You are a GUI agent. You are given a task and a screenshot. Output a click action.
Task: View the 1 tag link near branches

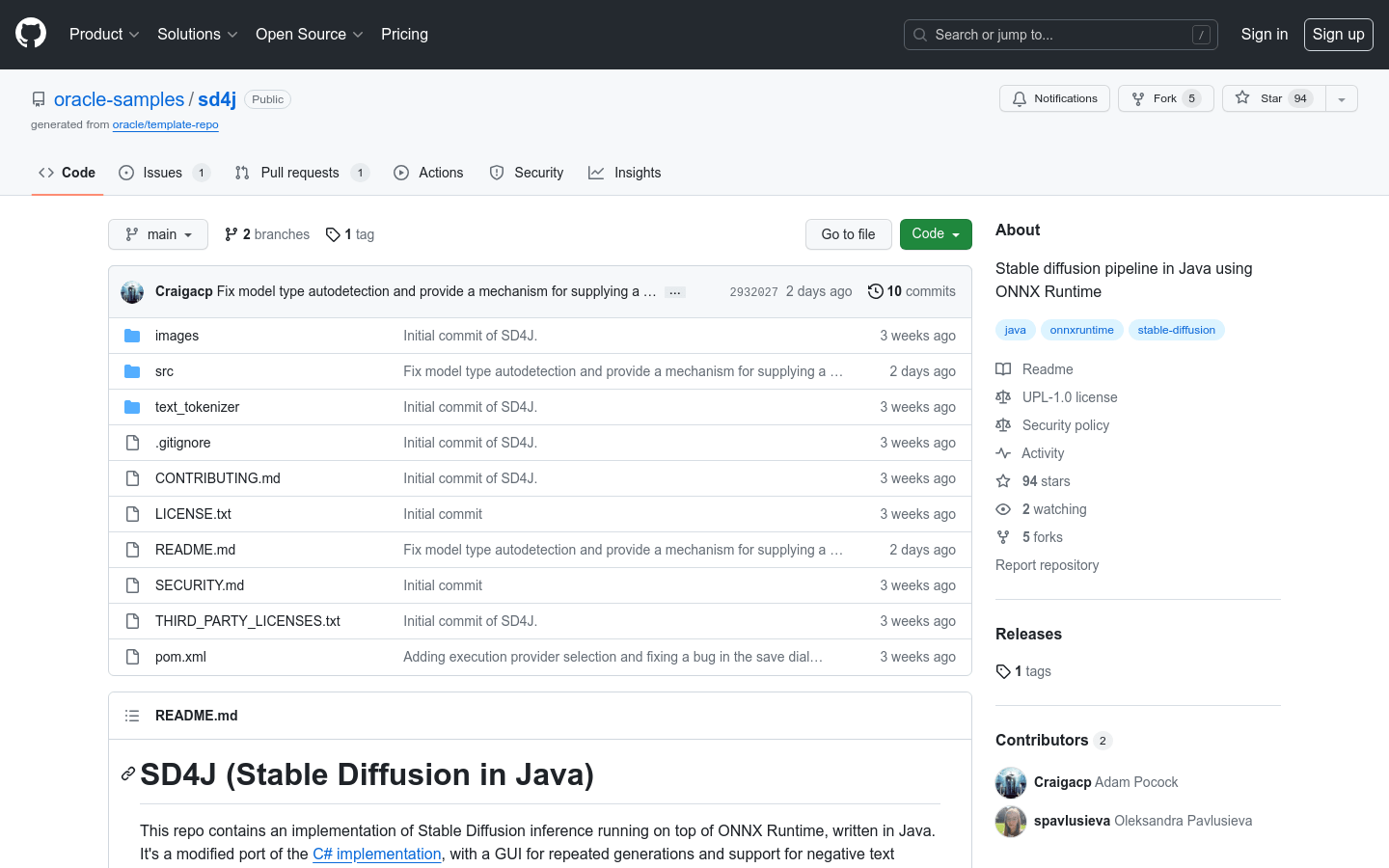click(x=350, y=234)
